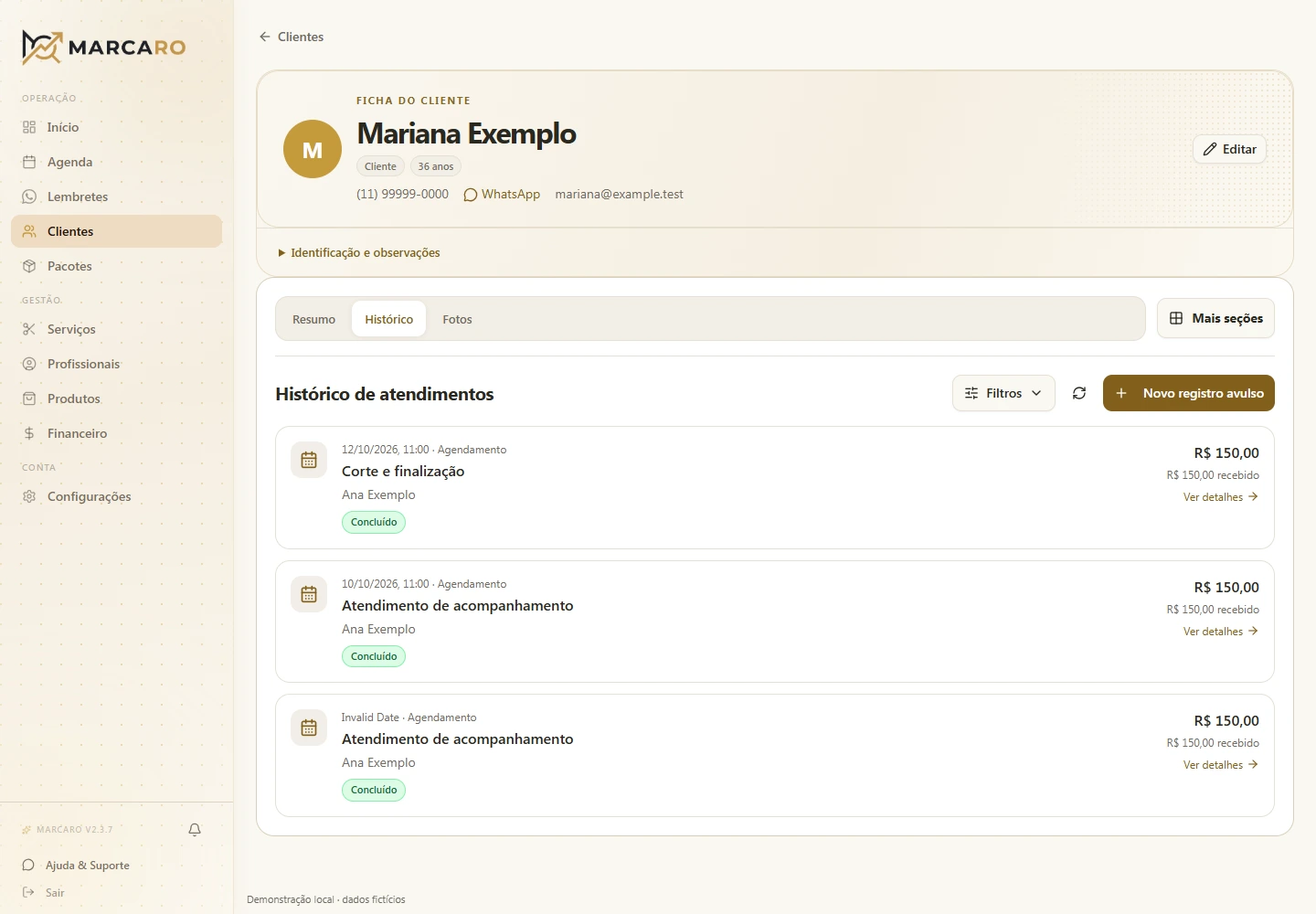Image resolution: width=1316 pixels, height=914 pixels.
Task: Click the MARCARO logo
Action: click(x=103, y=48)
